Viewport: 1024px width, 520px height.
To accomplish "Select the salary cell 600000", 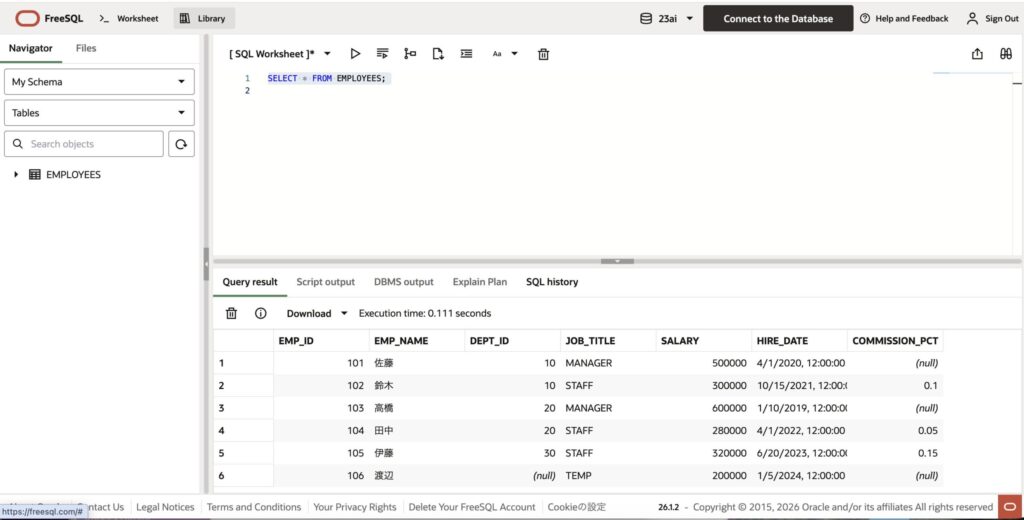I will tap(704, 408).
